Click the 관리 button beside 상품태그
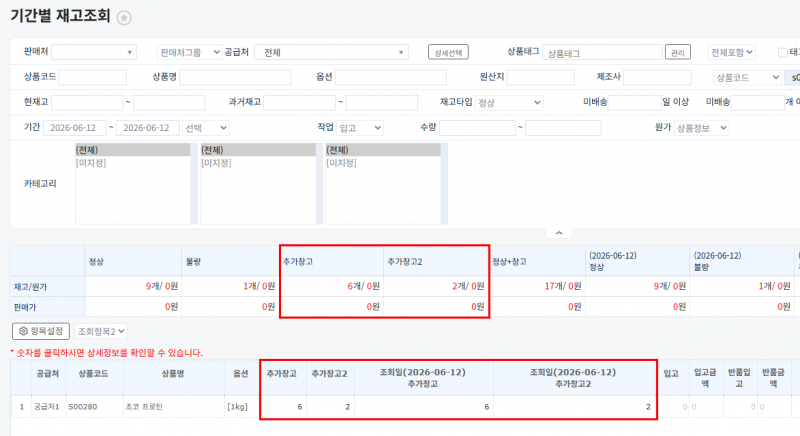The width and height of the screenshot is (800, 436). pyautogui.click(x=678, y=52)
